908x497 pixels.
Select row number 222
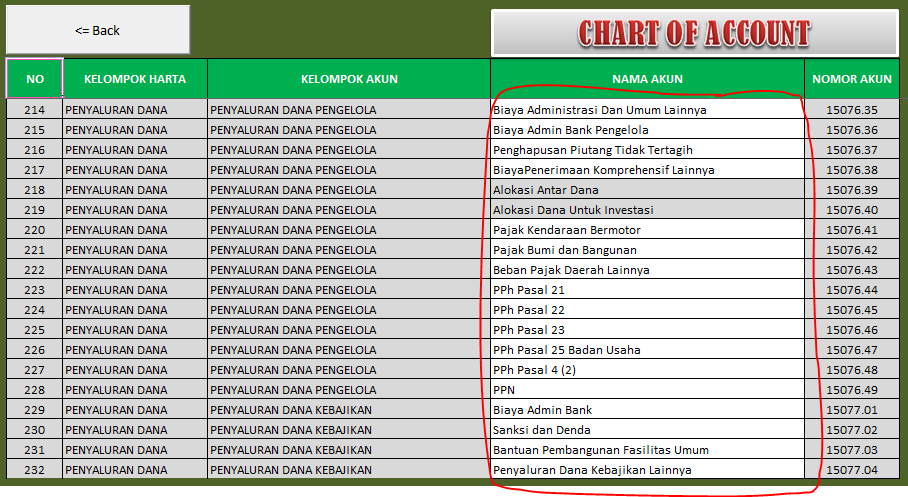[35, 269]
